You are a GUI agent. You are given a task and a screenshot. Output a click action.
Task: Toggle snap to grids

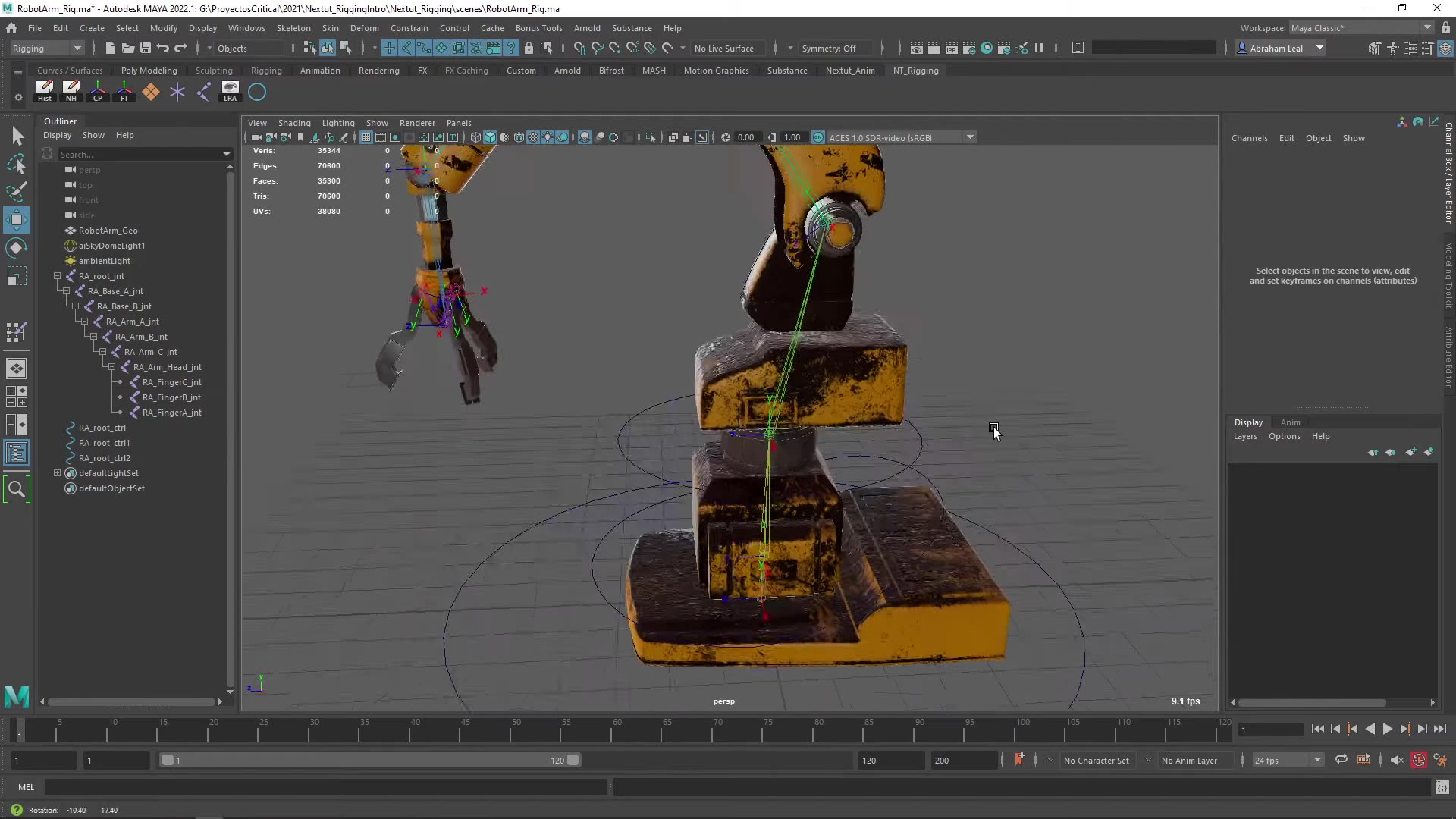point(579,48)
